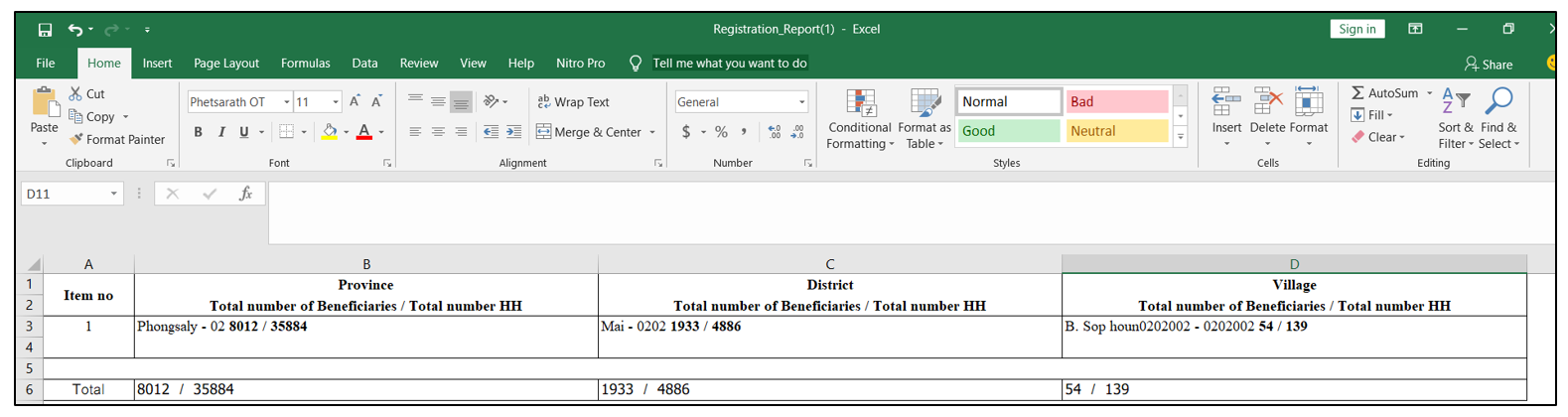Click Merge & Center button
The height and width of the screenshot is (417, 1568).
point(589,132)
